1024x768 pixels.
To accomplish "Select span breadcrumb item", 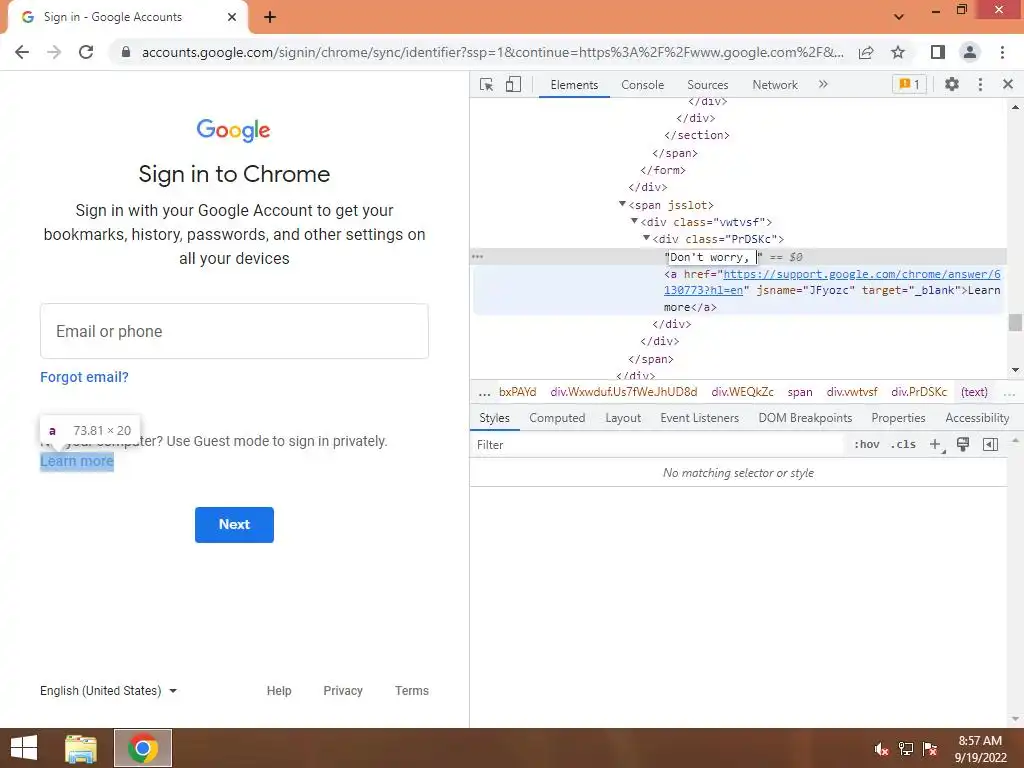I will [x=800, y=392].
